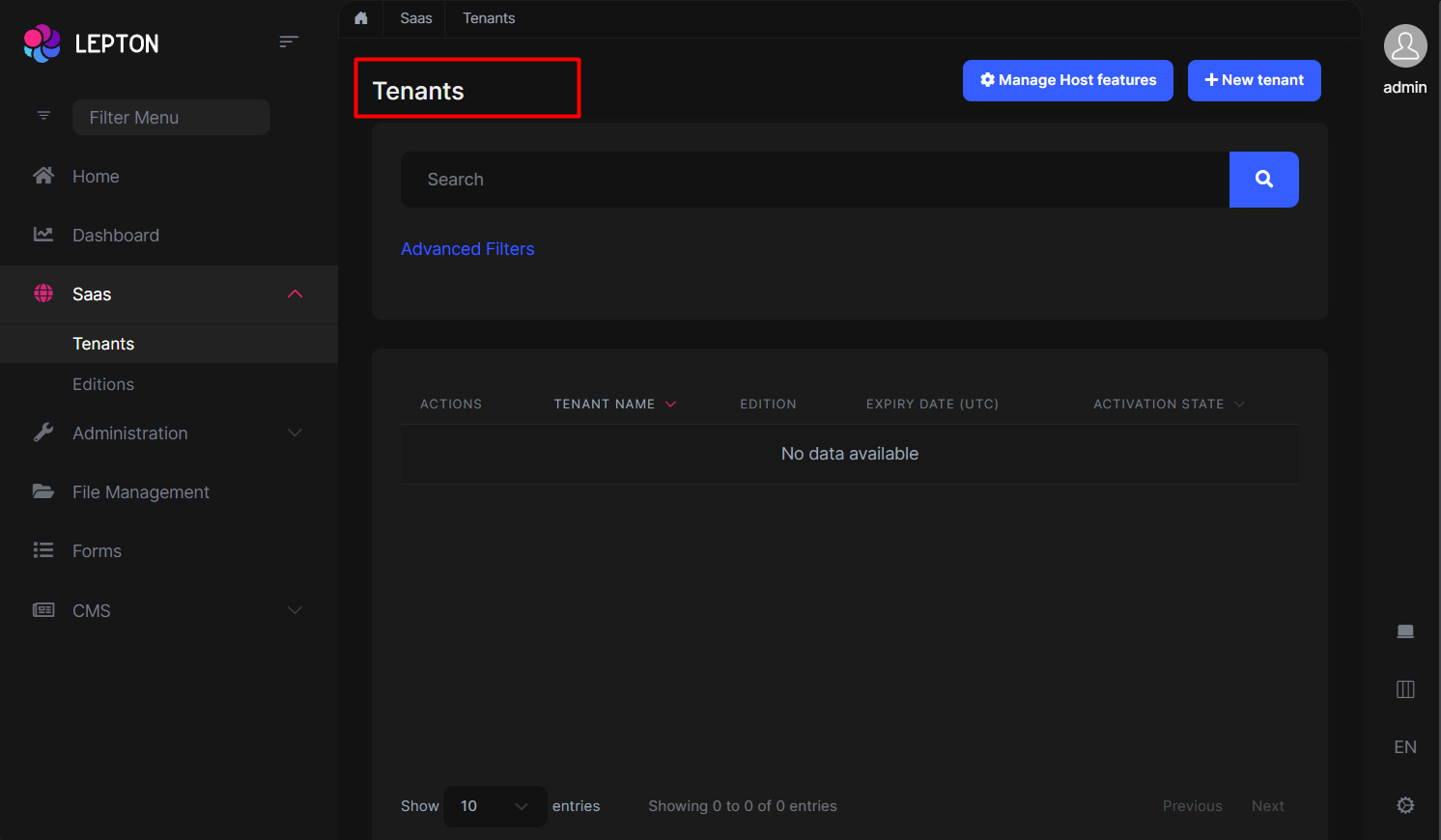The width and height of the screenshot is (1441, 840).
Task: Open settings gear in right bar
Action: tap(1405, 805)
